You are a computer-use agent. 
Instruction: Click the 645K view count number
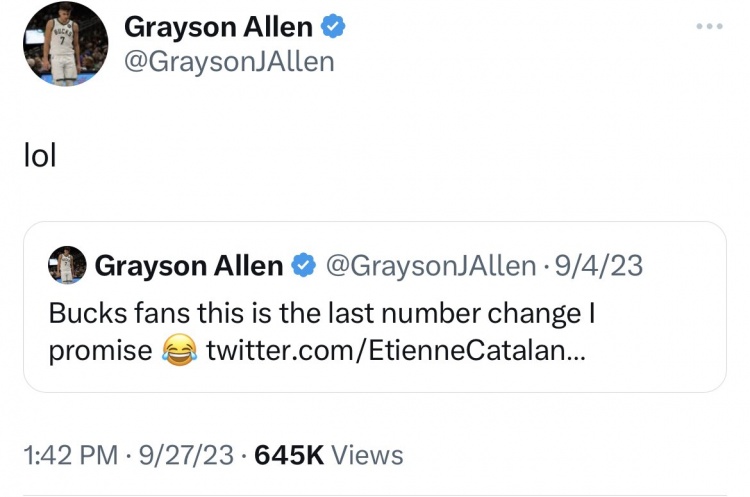point(289,454)
